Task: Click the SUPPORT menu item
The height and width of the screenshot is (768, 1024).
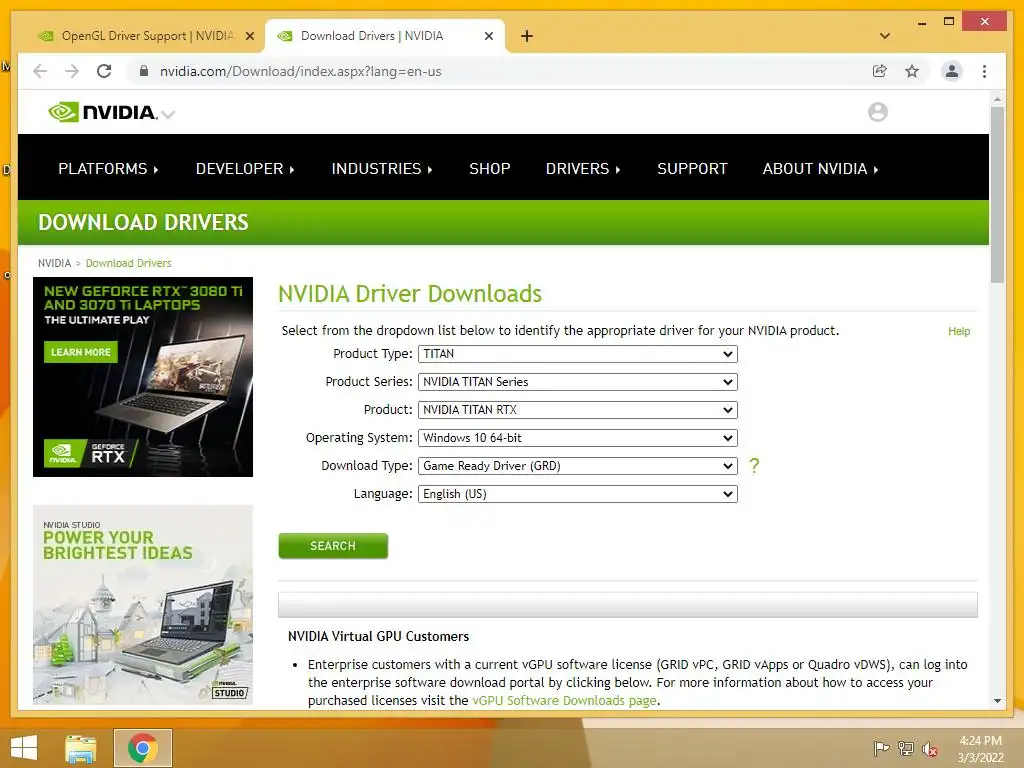Action: point(692,168)
